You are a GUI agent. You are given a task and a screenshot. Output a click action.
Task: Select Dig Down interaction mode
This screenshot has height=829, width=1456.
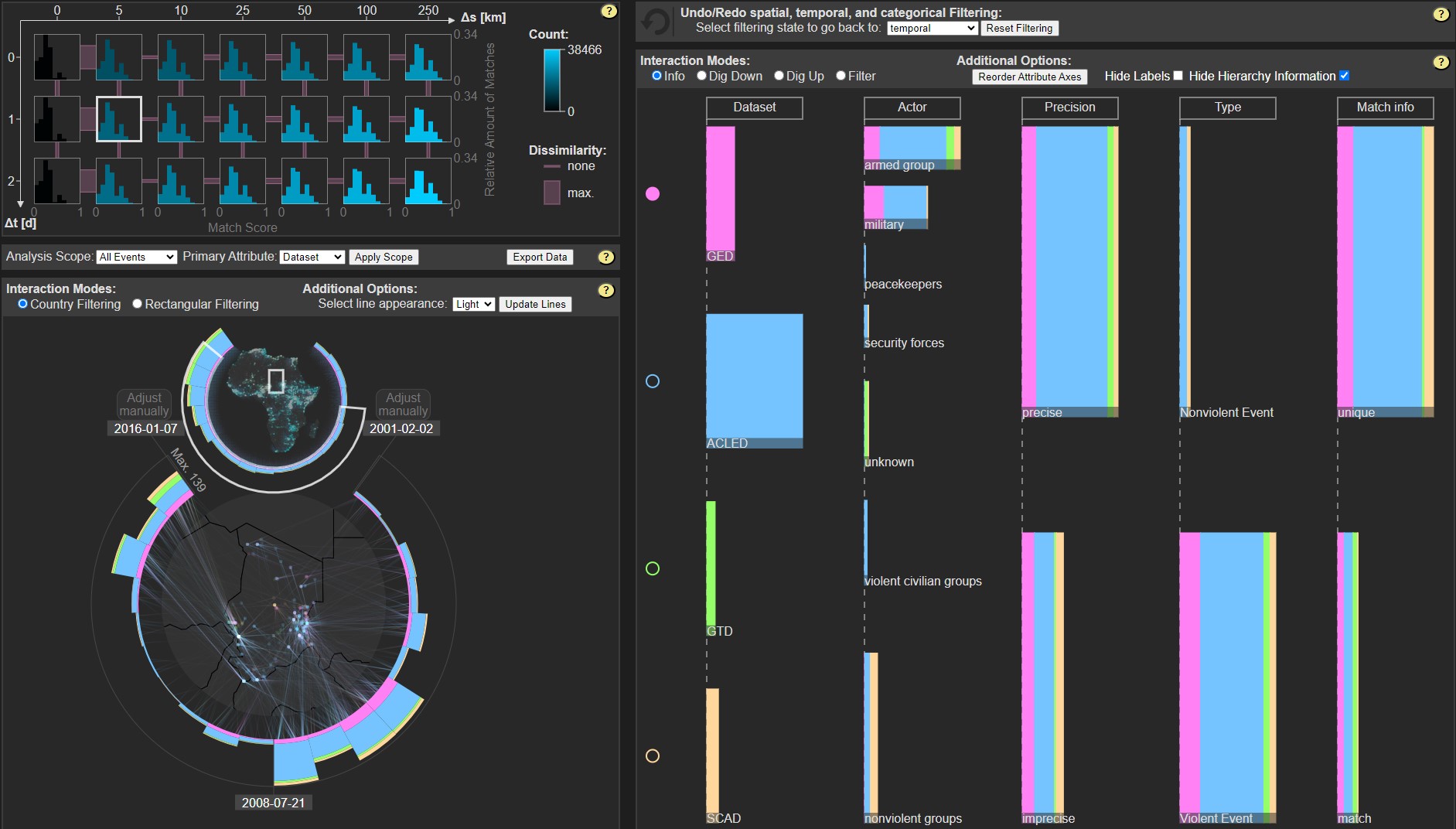click(702, 76)
